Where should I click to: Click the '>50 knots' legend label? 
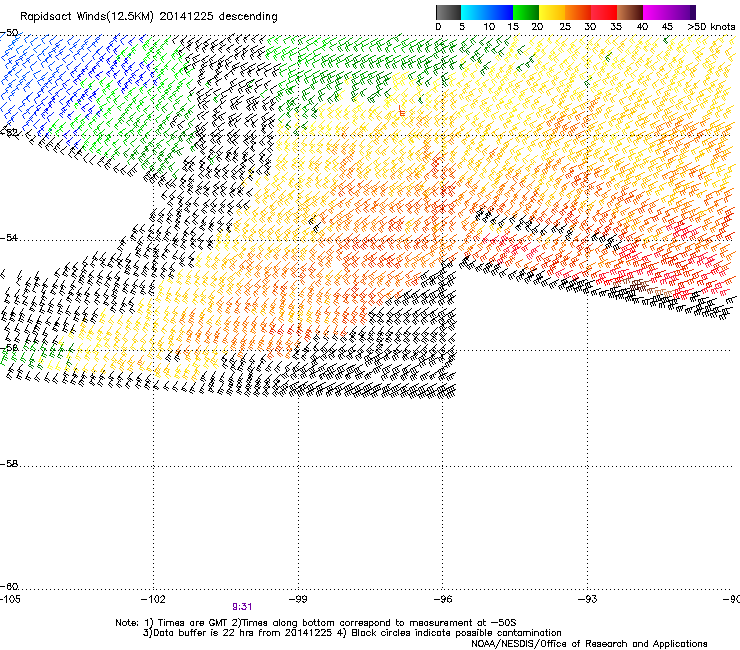pos(711,27)
